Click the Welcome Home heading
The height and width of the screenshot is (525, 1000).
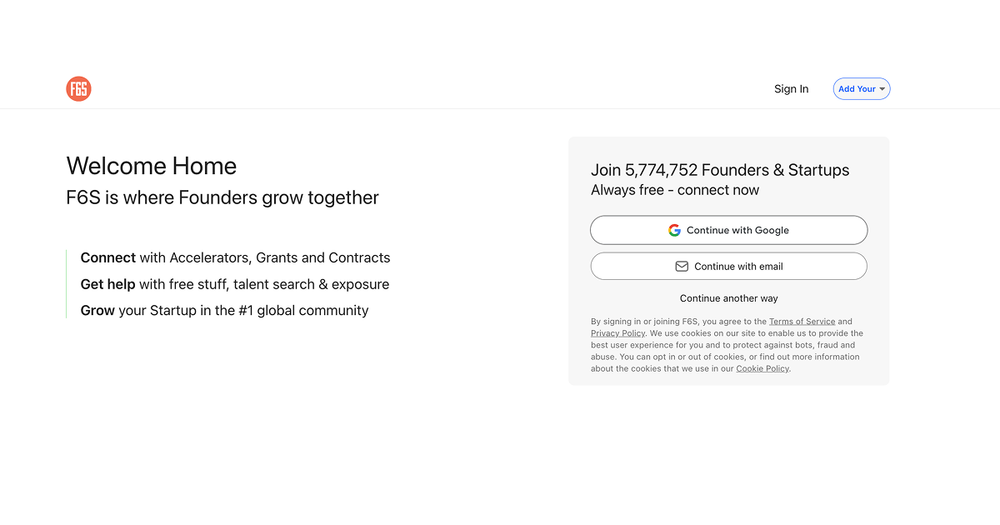151,166
